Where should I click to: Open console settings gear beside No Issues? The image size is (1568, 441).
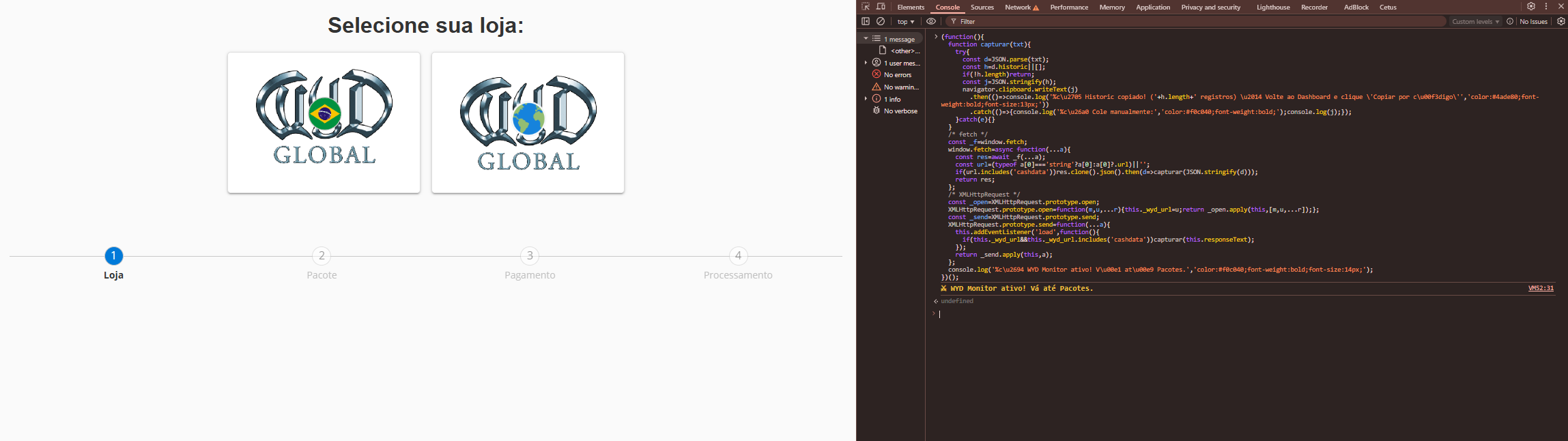1560,22
